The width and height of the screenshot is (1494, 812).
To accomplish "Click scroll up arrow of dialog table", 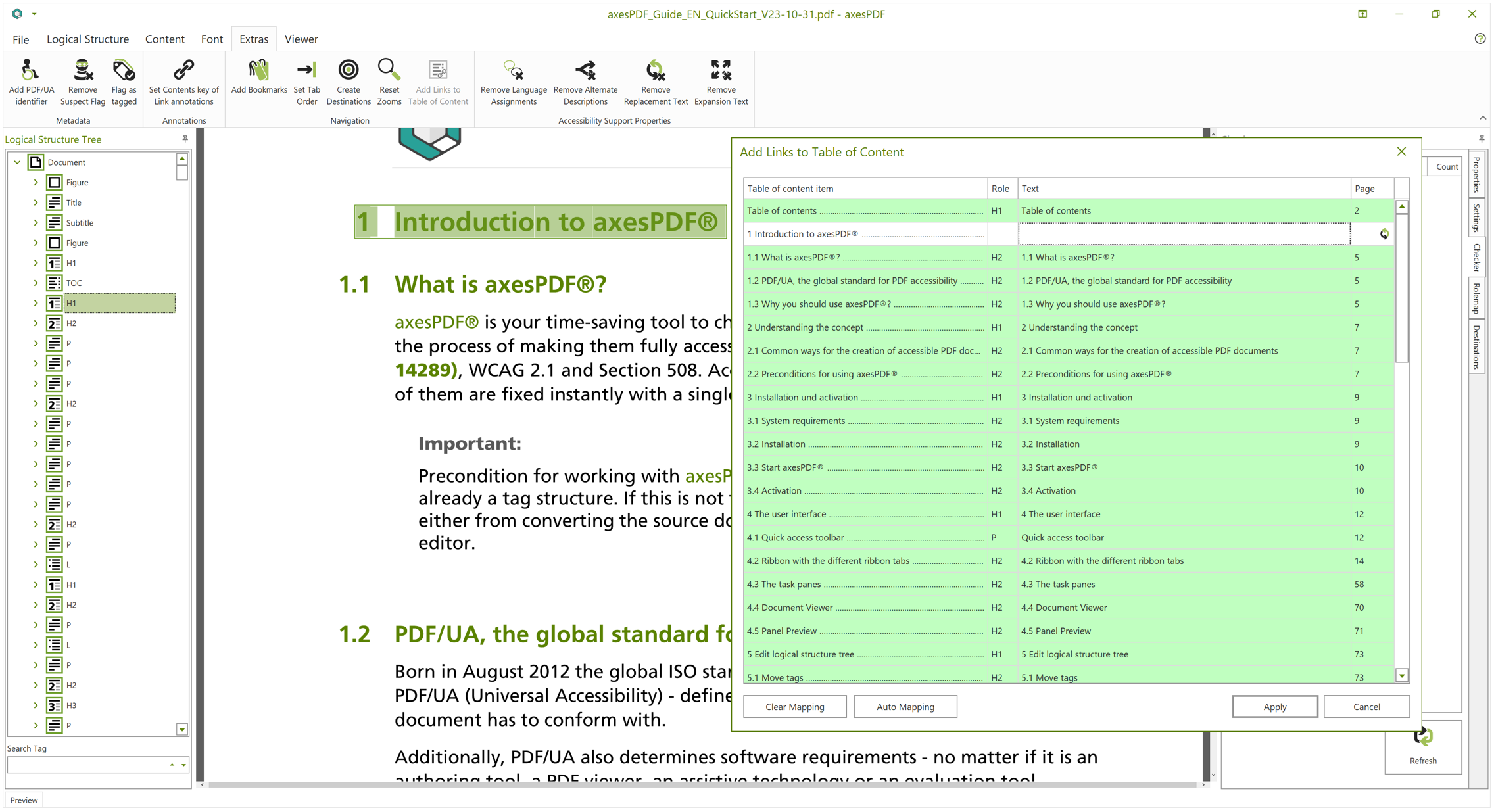I will [1401, 207].
